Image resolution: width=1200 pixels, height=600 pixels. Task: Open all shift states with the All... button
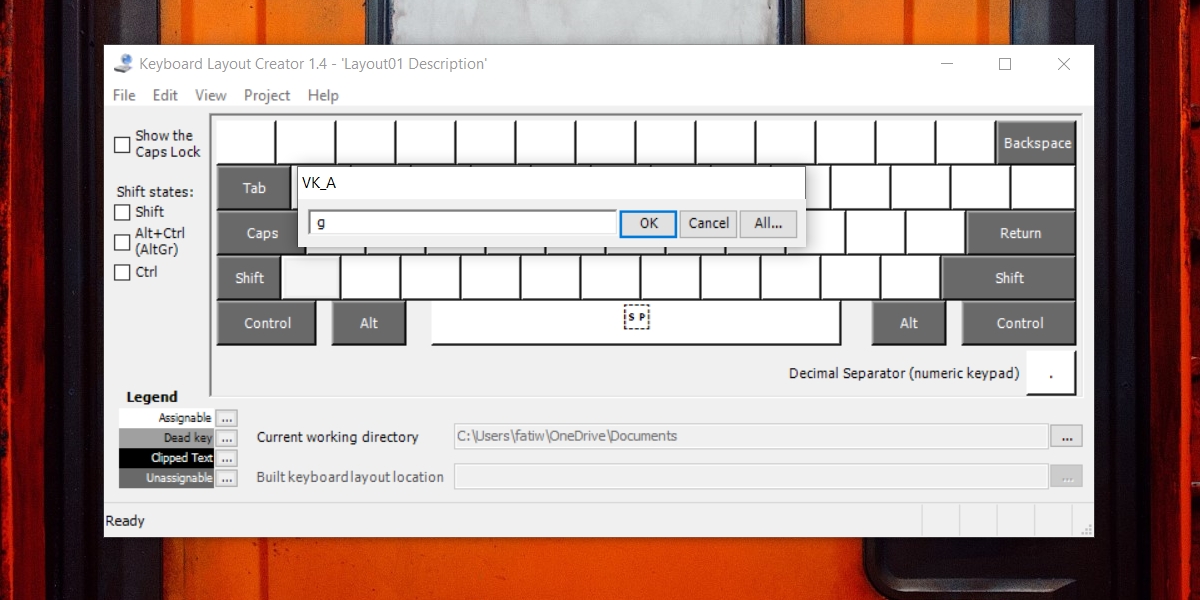(x=768, y=223)
